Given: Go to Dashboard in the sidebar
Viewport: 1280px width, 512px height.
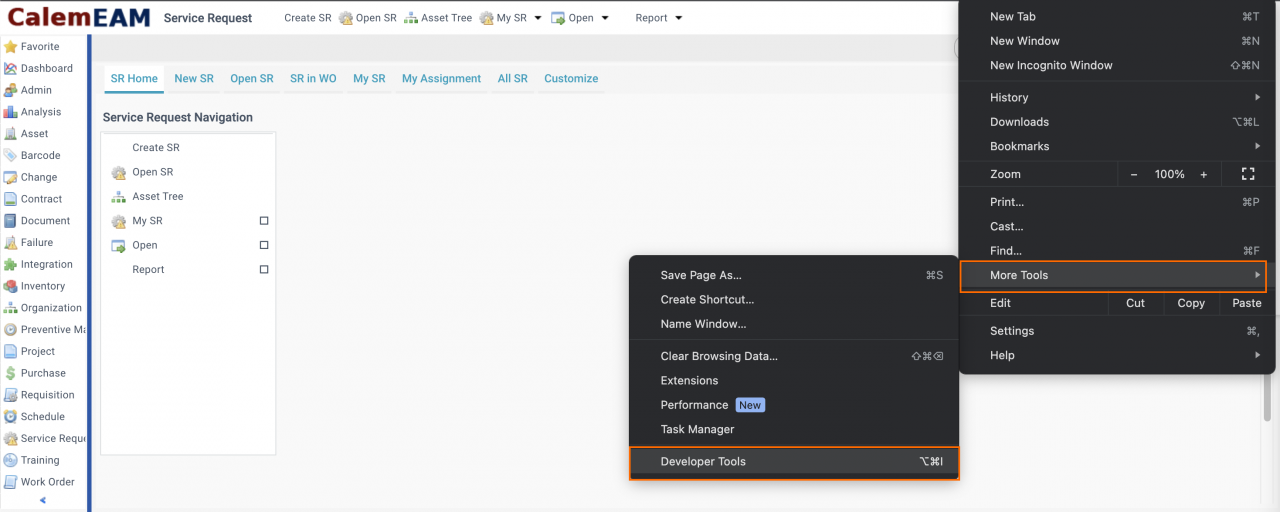Looking at the screenshot, I should (38, 68).
